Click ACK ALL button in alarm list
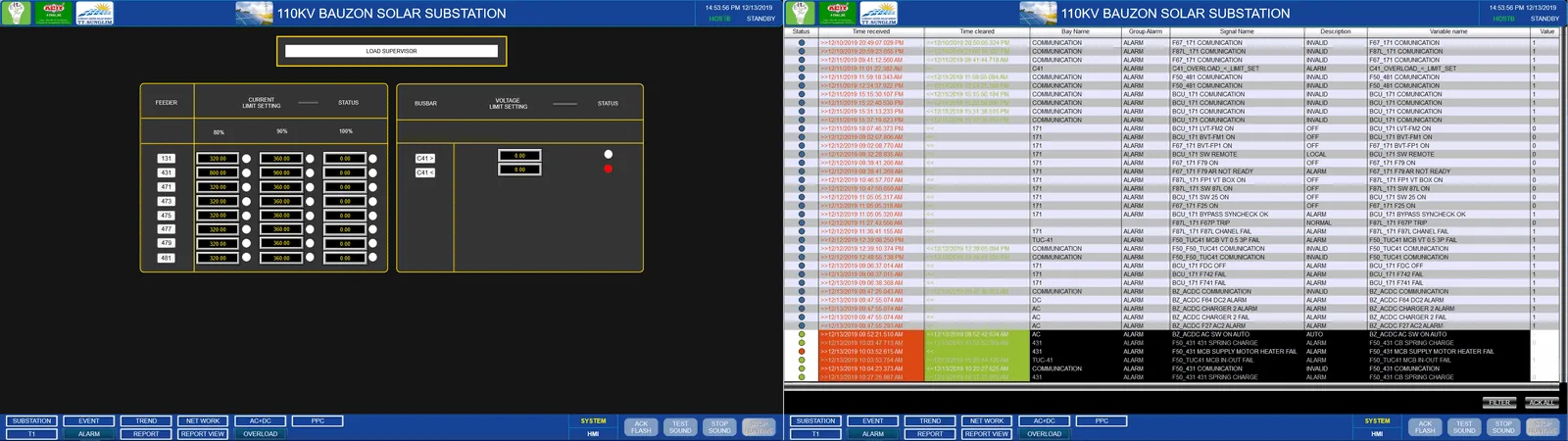The image size is (1568, 441). tap(1541, 403)
